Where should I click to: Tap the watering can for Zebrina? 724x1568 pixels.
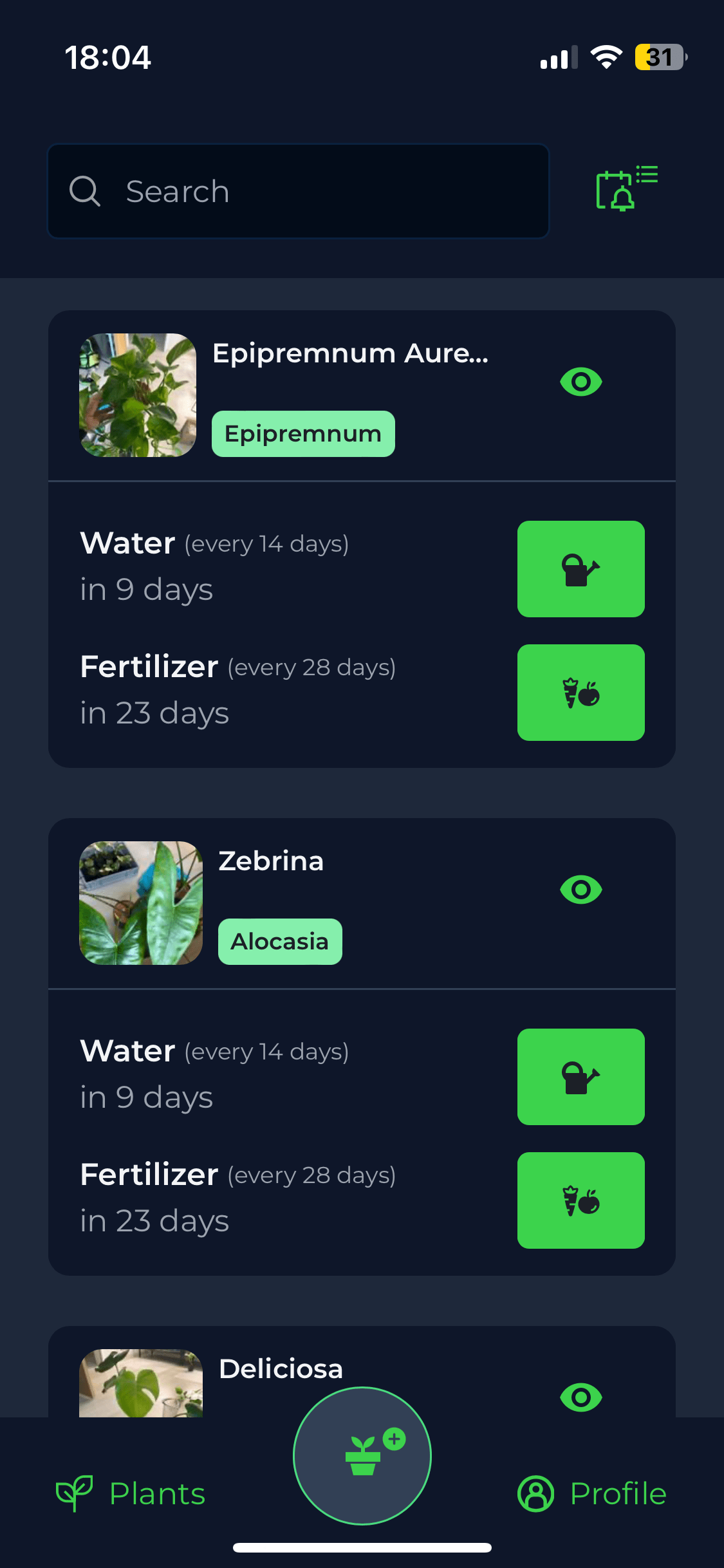(x=580, y=1077)
